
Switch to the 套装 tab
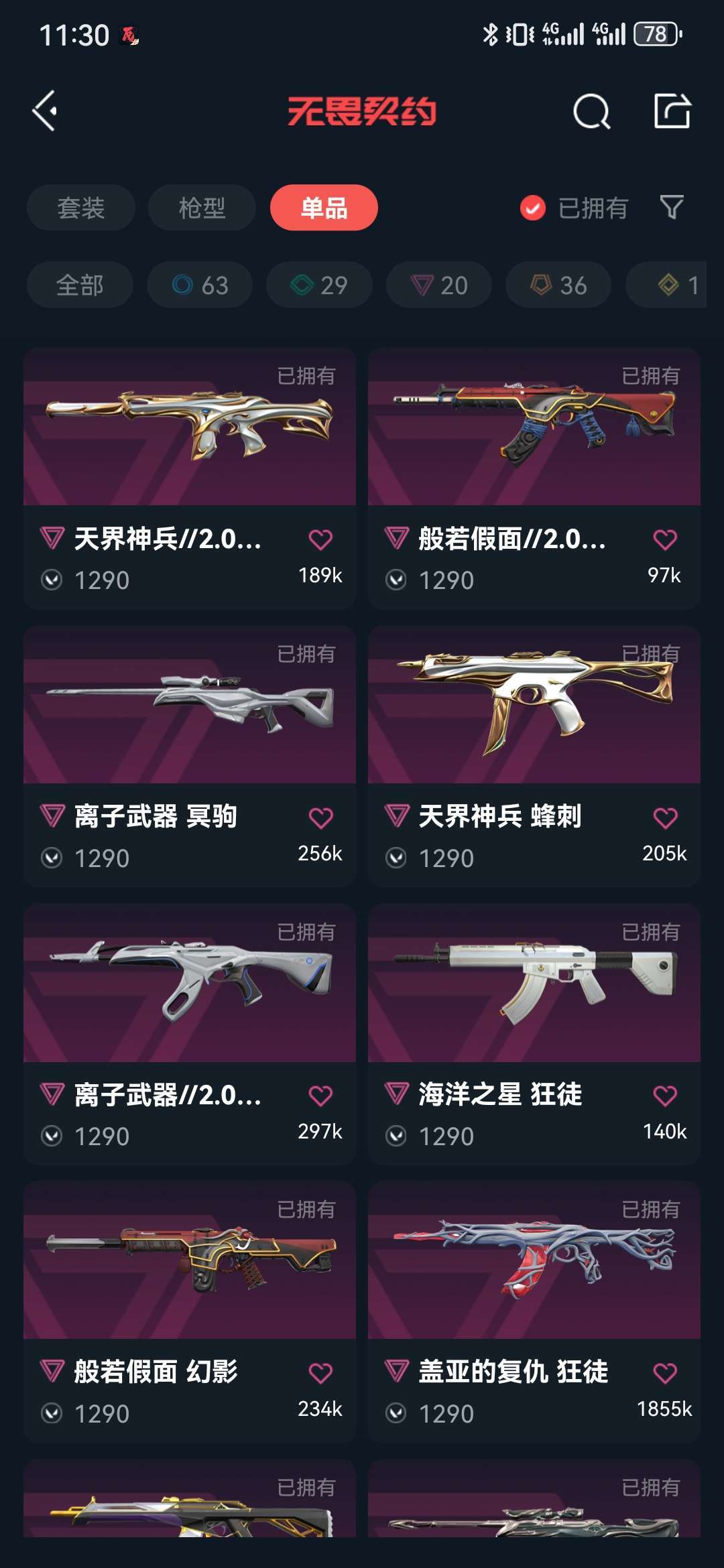pyautogui.click(x=81, y=208)
